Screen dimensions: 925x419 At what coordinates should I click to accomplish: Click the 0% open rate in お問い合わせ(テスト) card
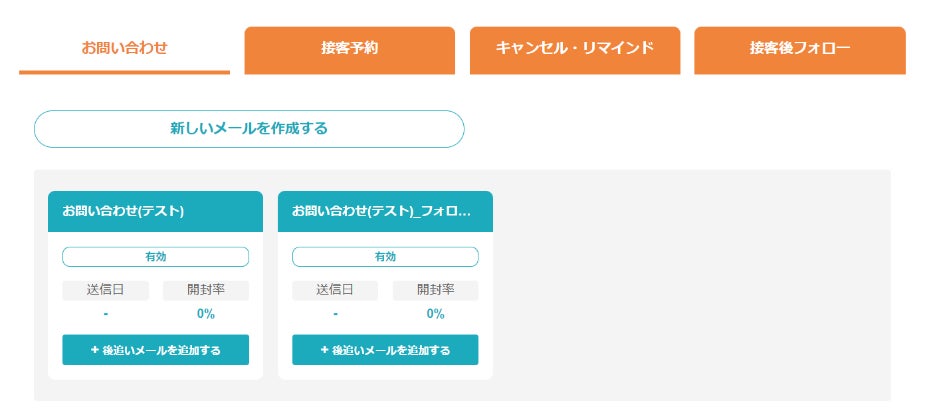[x=205, y=314]
